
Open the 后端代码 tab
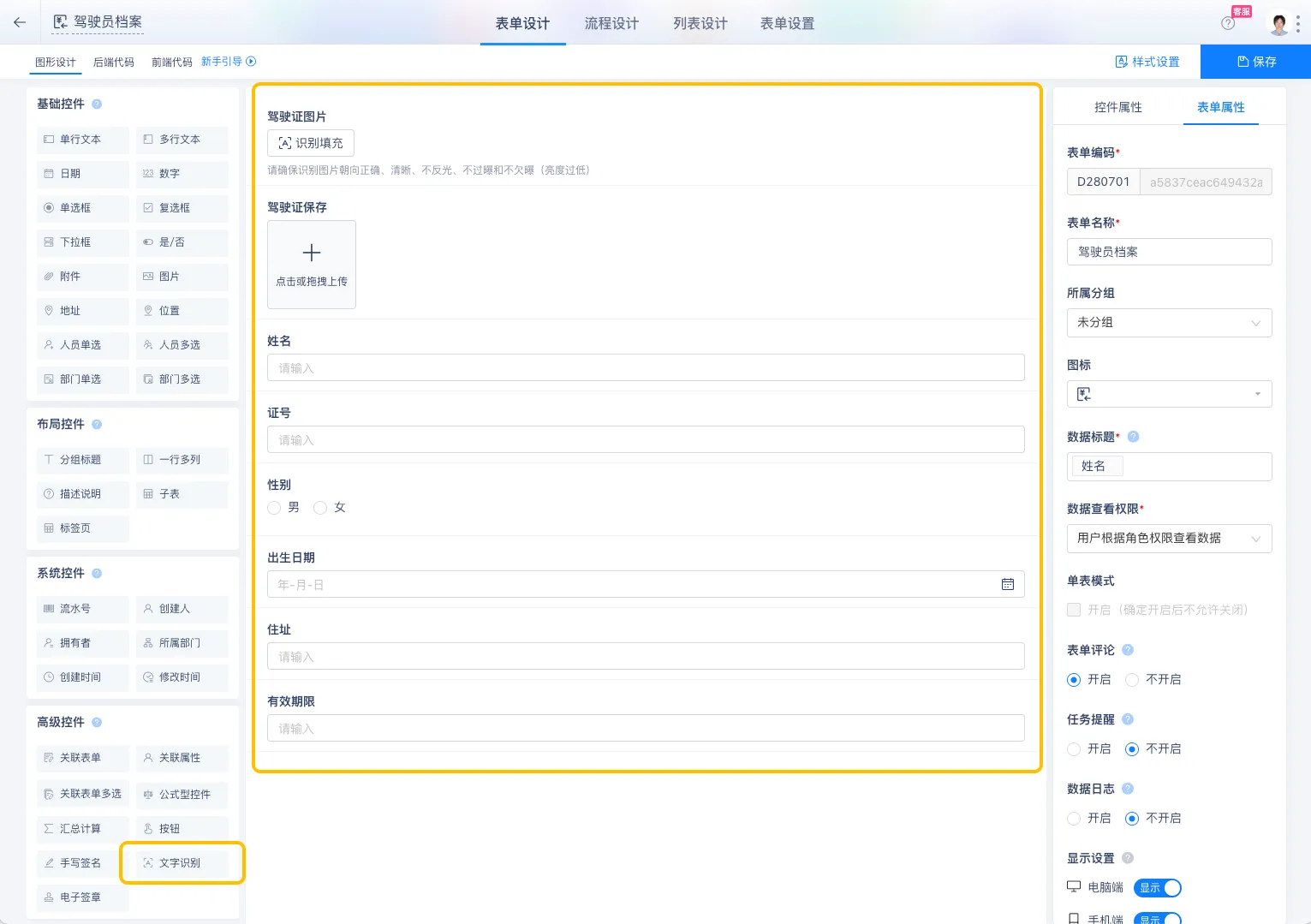click(114, 63)
